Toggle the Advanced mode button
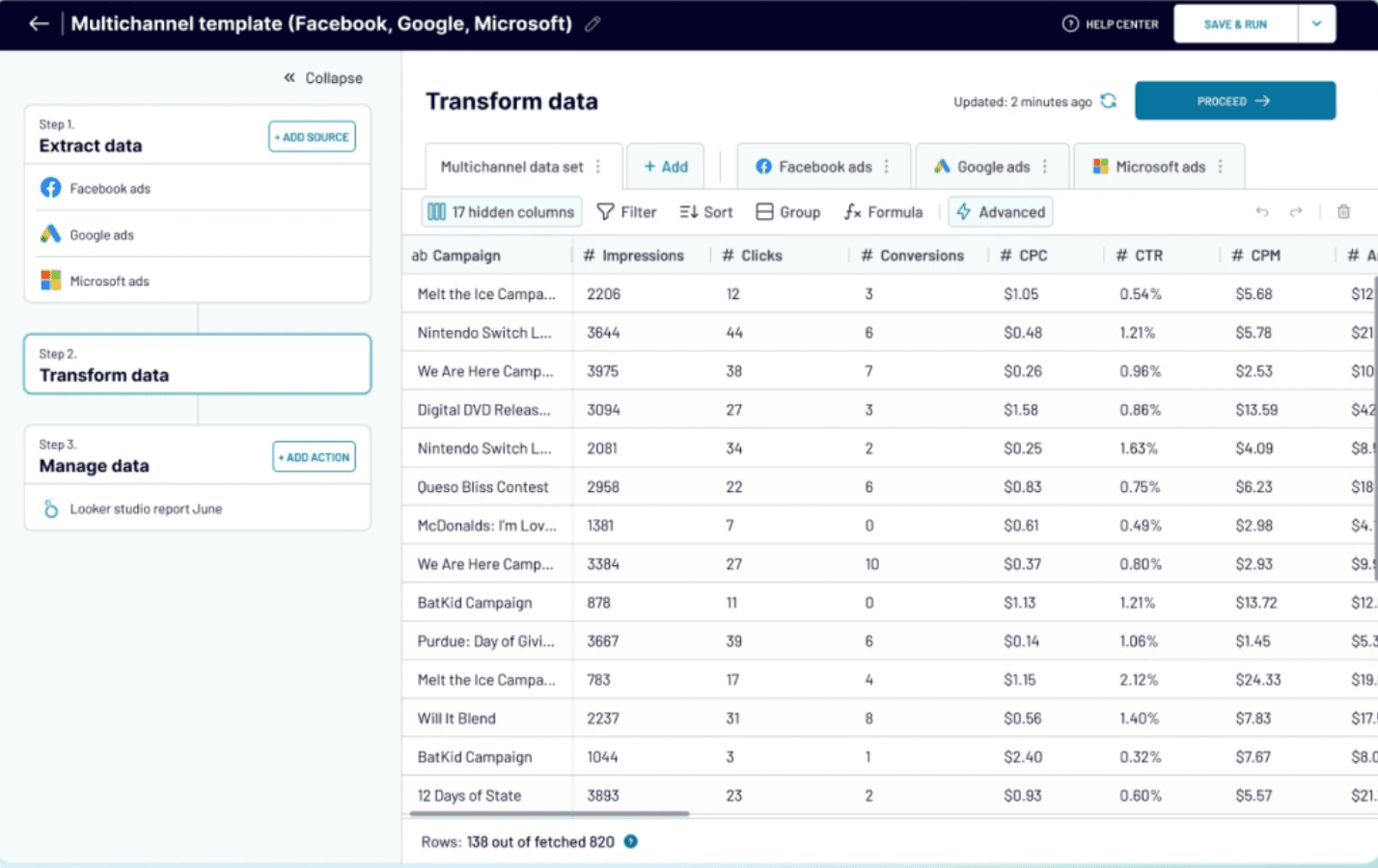 (1001, 212)
